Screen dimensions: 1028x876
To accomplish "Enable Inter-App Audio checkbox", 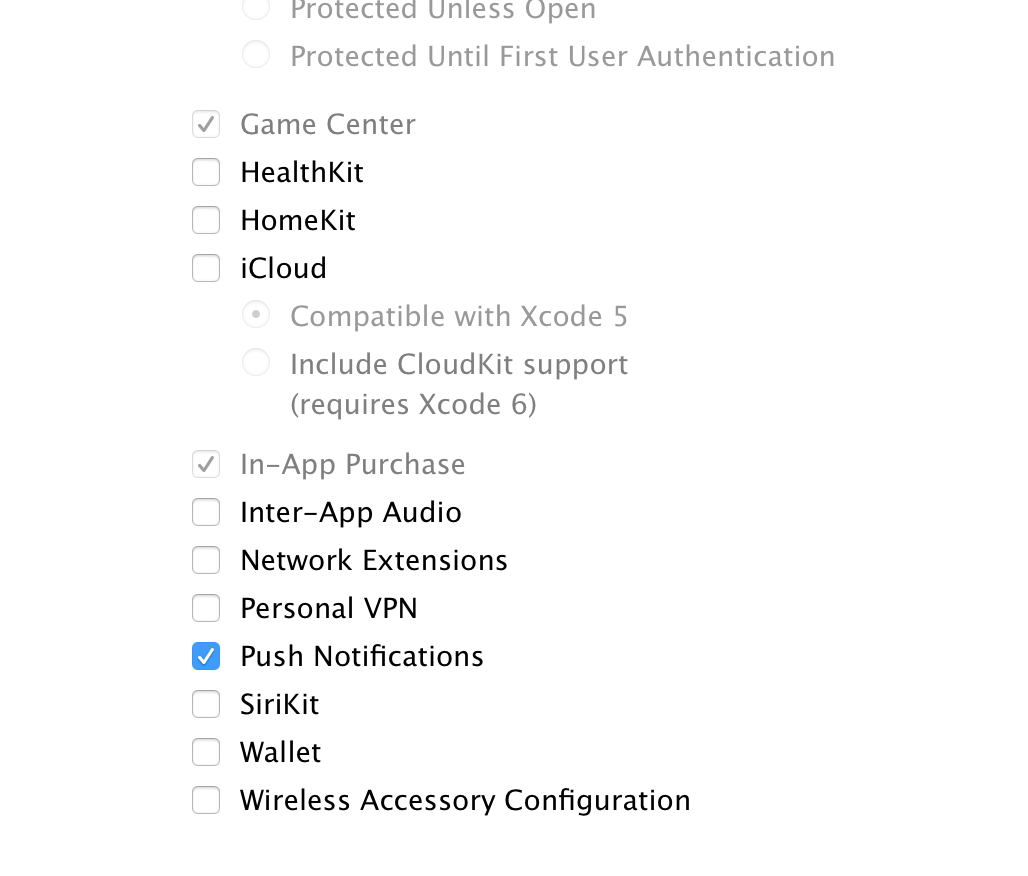I will click(x=206, y=512).
